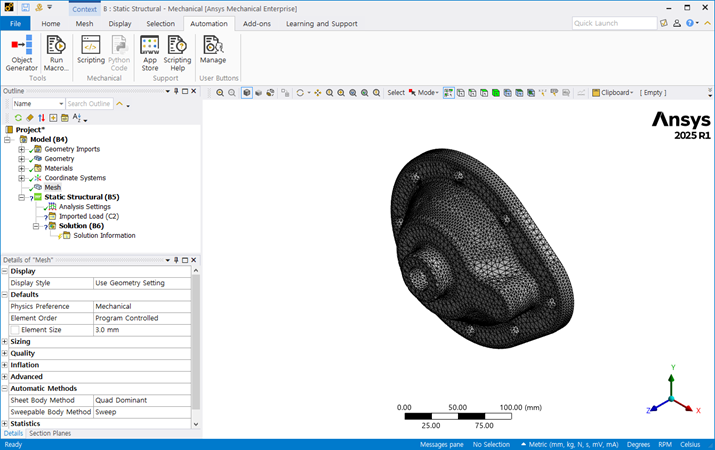Switch to the Display ribbon tab
The image size is (715, 450).
(120, 24)
